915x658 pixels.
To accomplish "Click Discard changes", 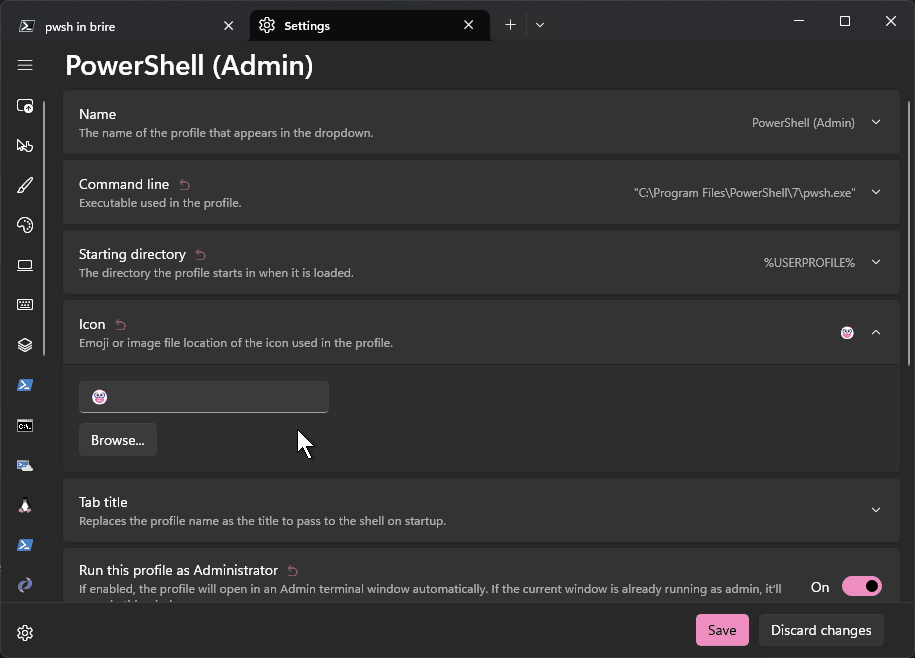I will [x=821, y=630].
